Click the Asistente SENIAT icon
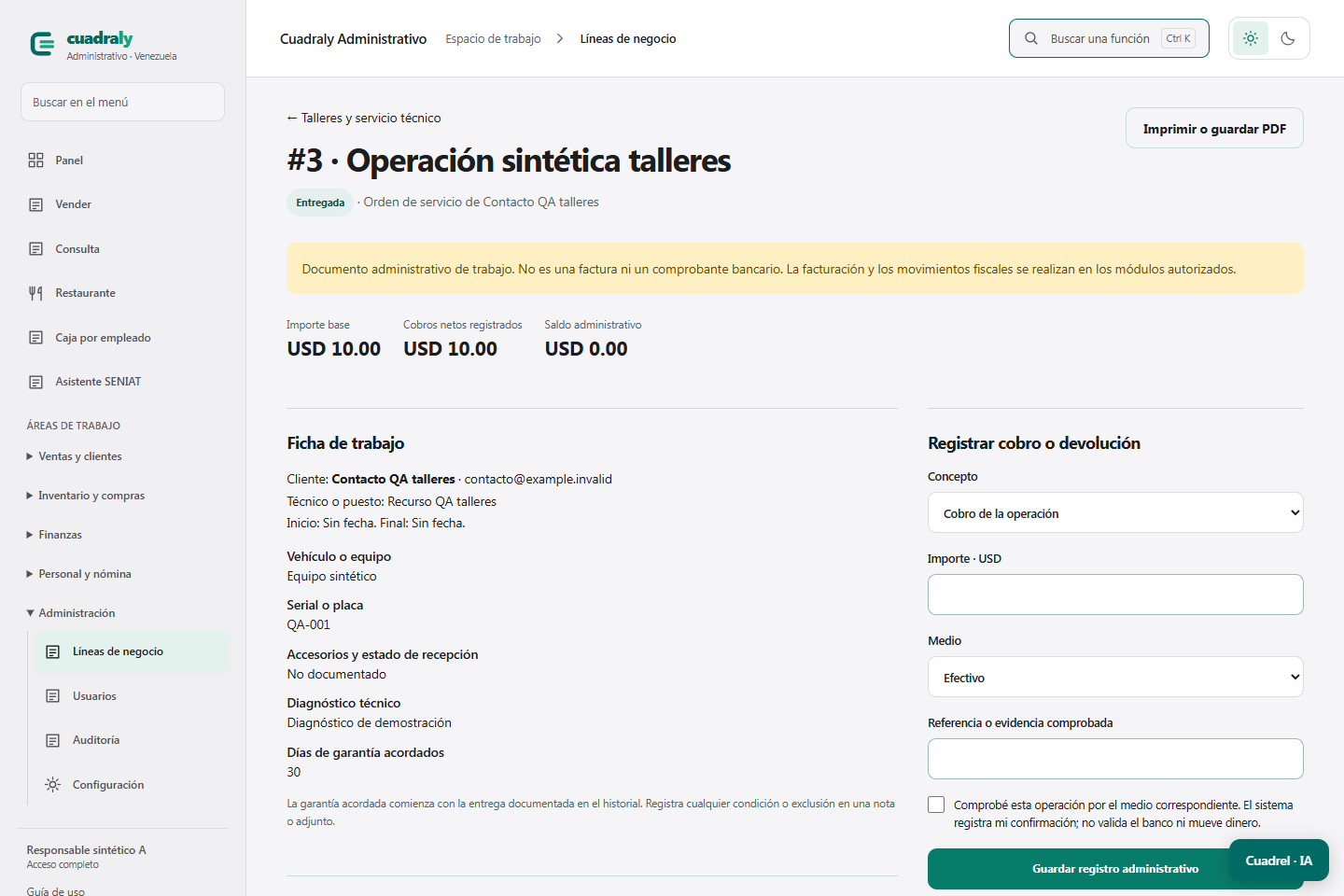The height and width of the screenshot is (896, 1344). coord(35,382)
